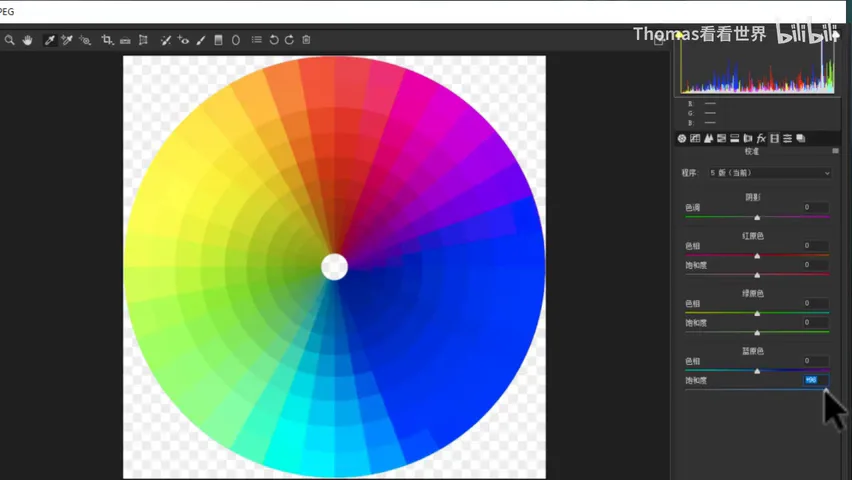Switch to the Detail panel tab
Viewport: 852px width, 480px height.
(x=708, y=139)
